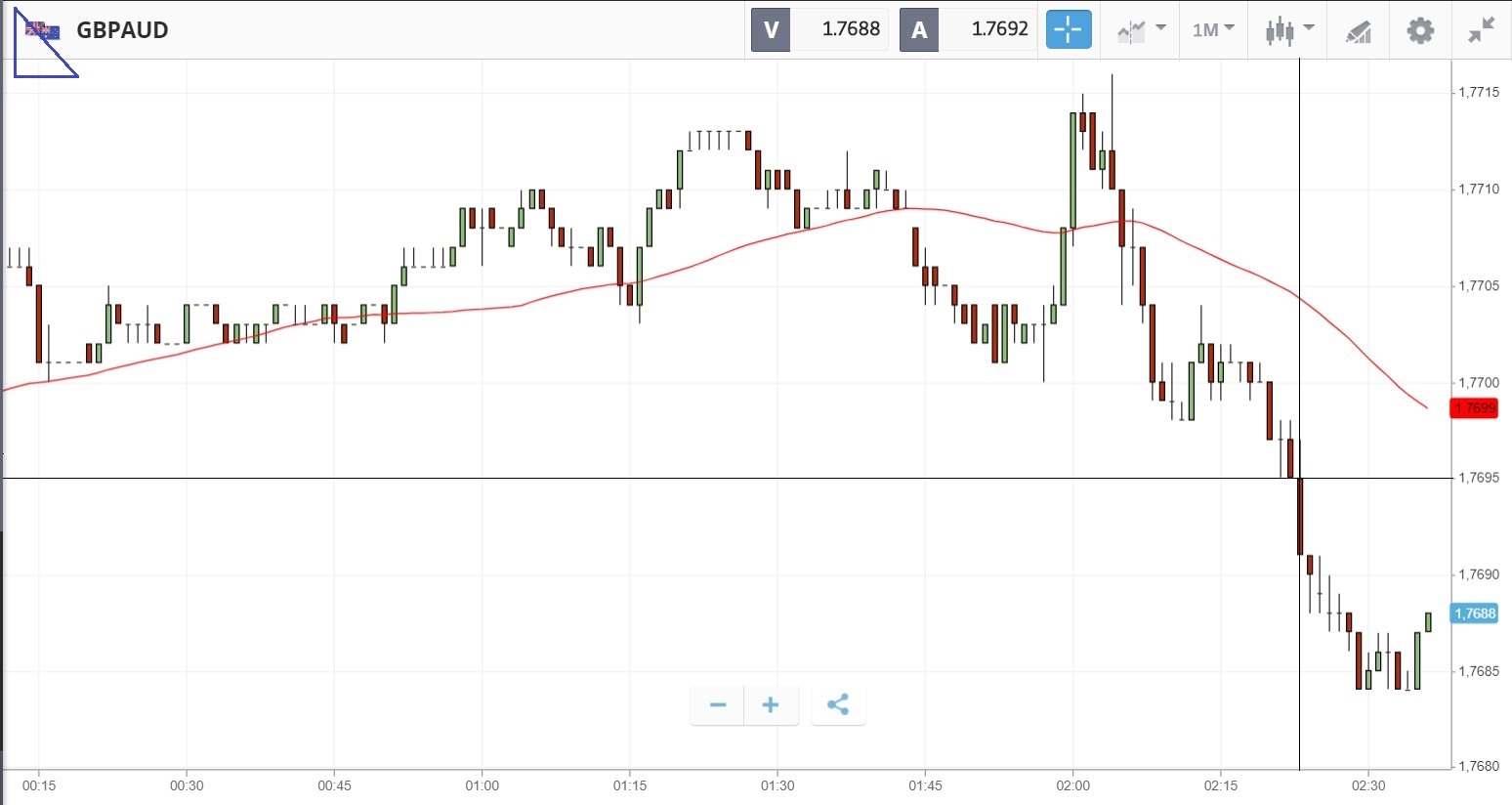
Task: Click the V sell button
Action: (x=771, y=29)
